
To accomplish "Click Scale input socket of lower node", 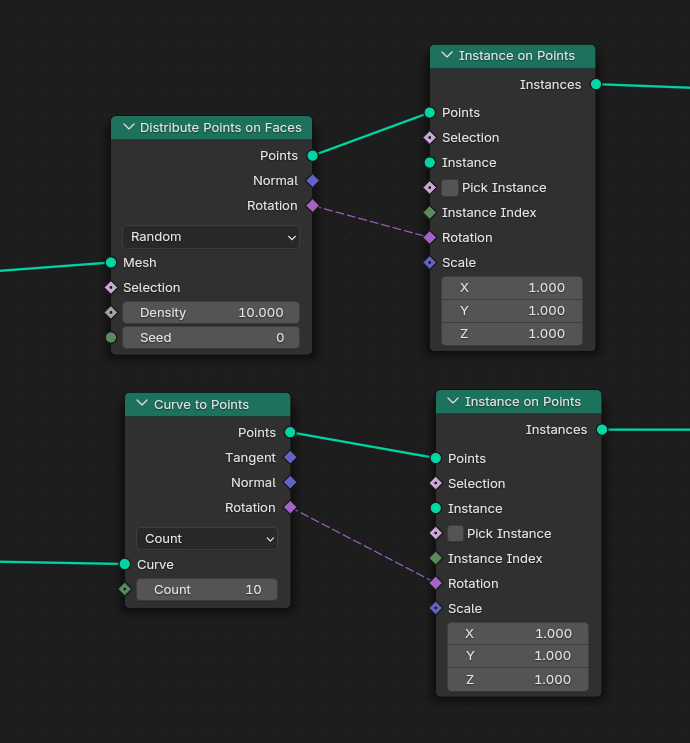I will tap(436, 608).
